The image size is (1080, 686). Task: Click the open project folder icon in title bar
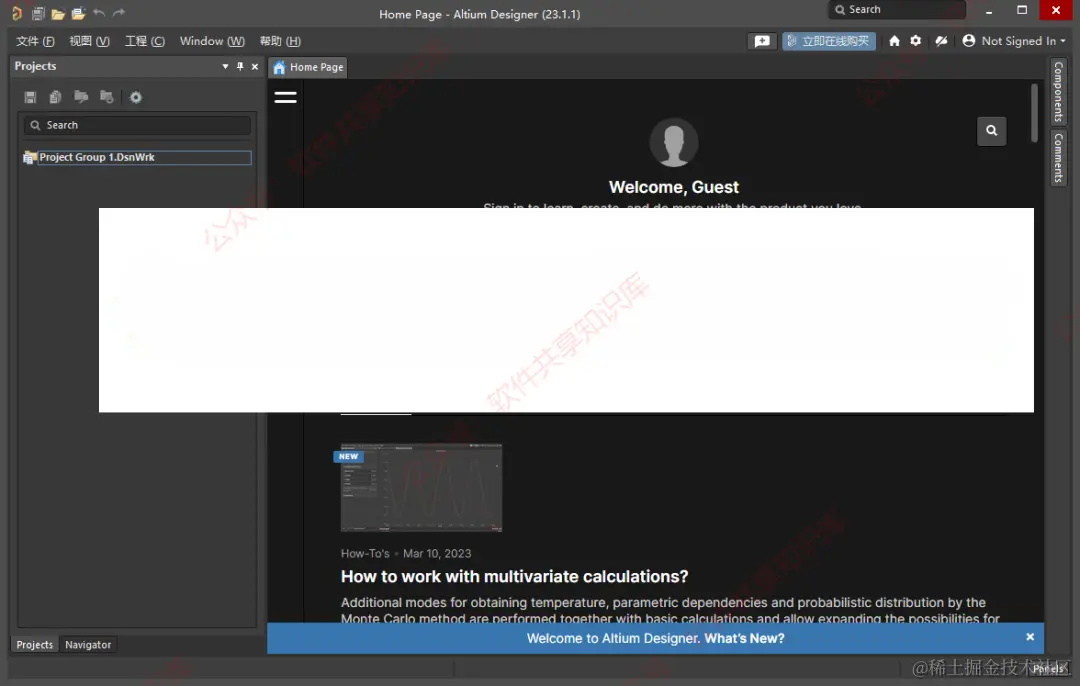tap(79, 13)
